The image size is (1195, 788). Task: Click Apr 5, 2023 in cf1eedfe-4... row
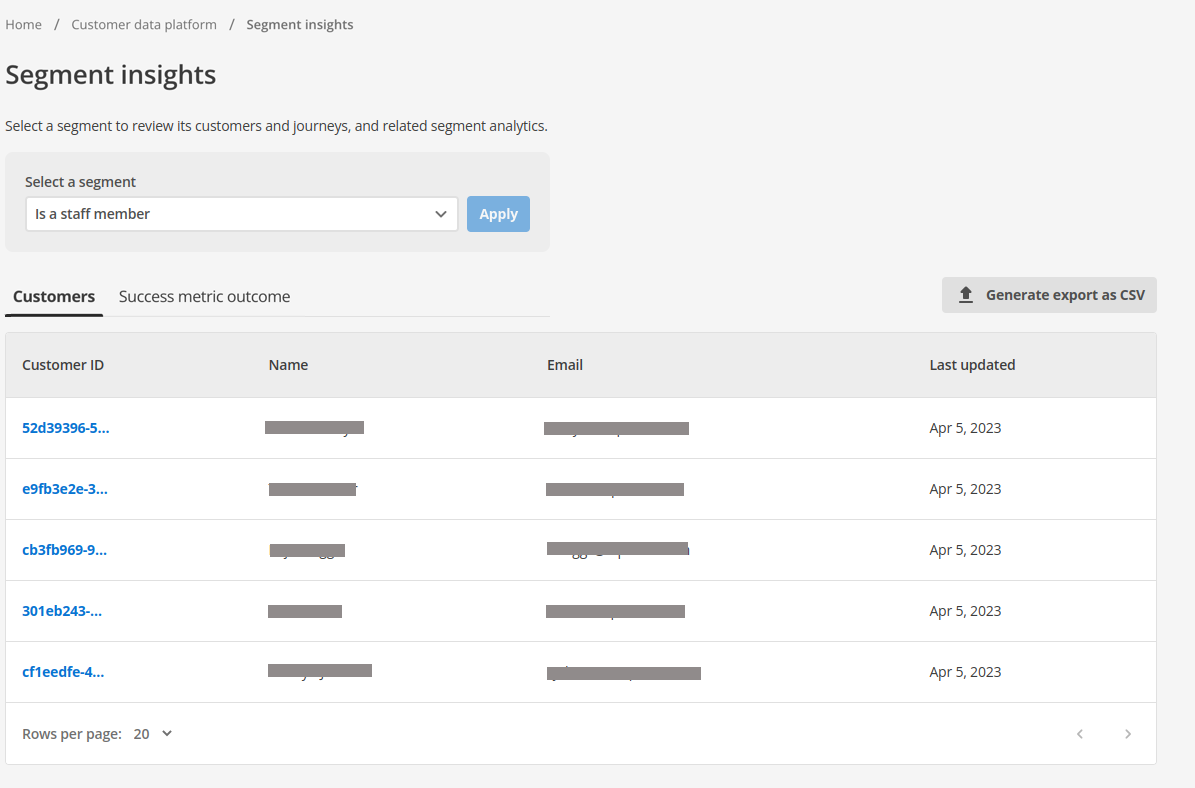point(965,672)
